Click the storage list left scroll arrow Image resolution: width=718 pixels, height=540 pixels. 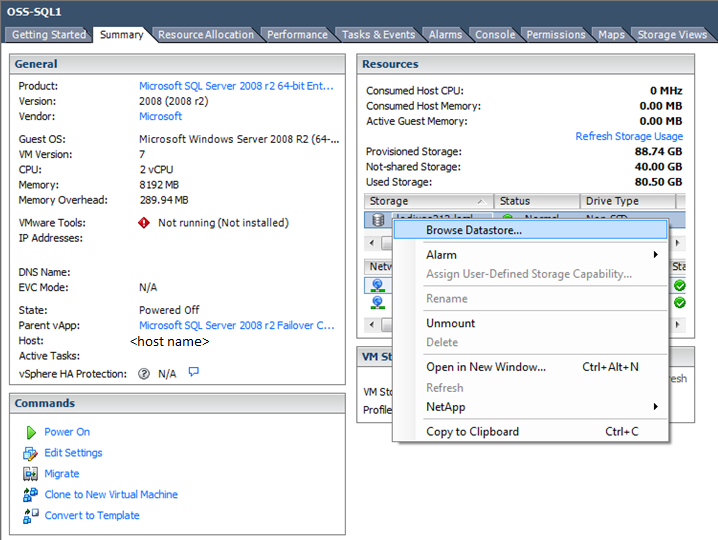(x=373, y=243)
